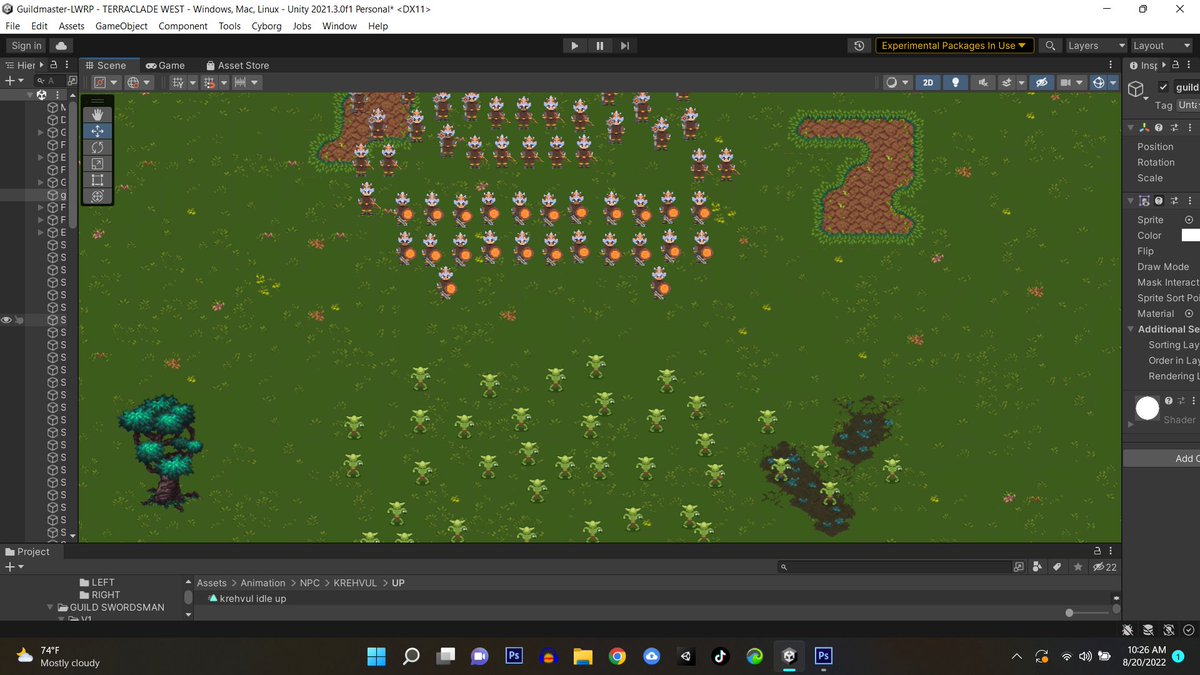Click the Step frame button
Image resolution: width=1200 pixels, height=675 pixels.
click(625, 45)
